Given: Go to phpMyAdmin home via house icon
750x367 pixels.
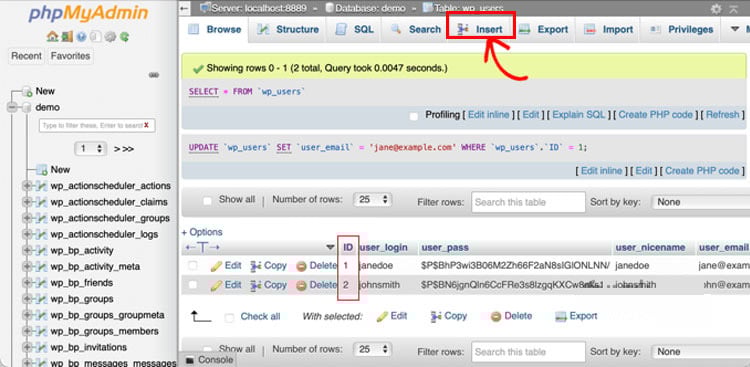Looking at the screenshot, I should click(x=52, y=36).
